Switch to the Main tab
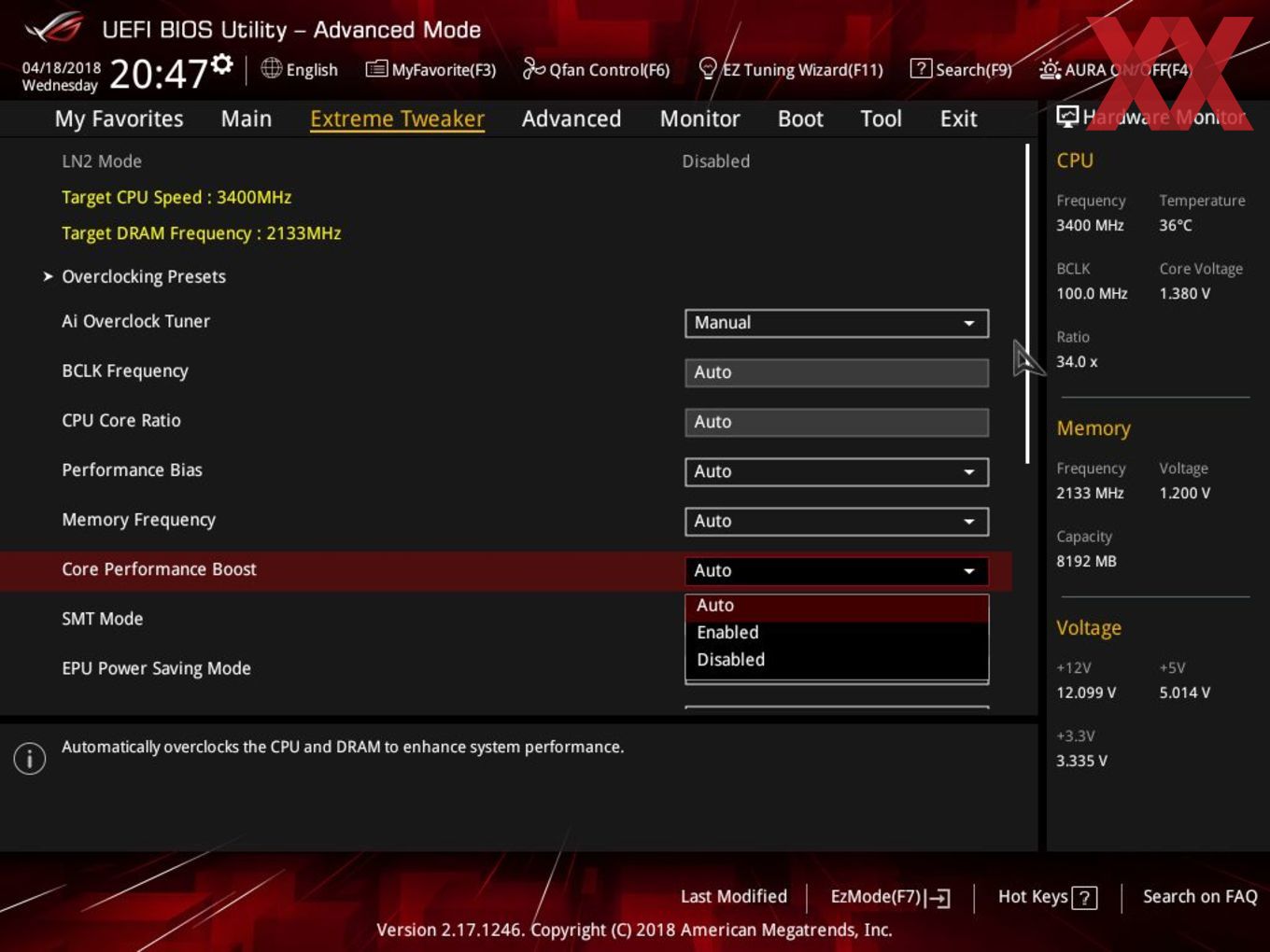The width and height of the screenshot is (1270, 952). click(247, 119)
